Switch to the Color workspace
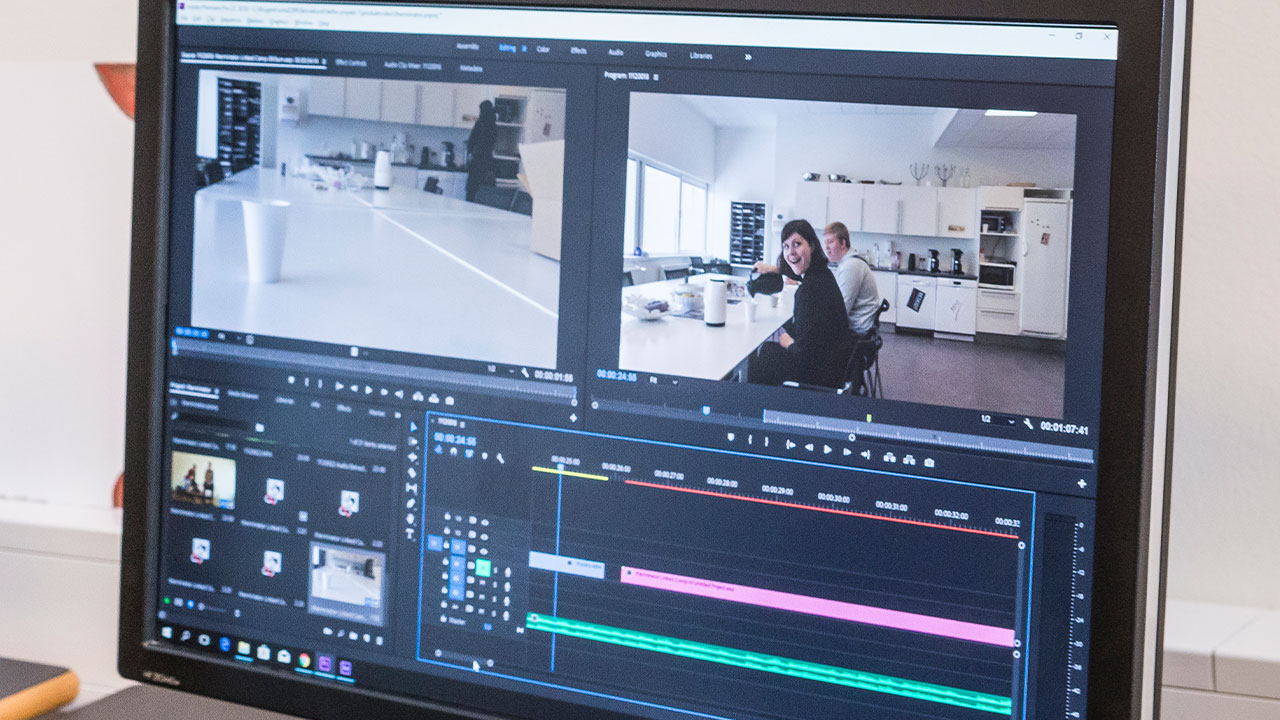1280x720 pixels. coord(543,48)
